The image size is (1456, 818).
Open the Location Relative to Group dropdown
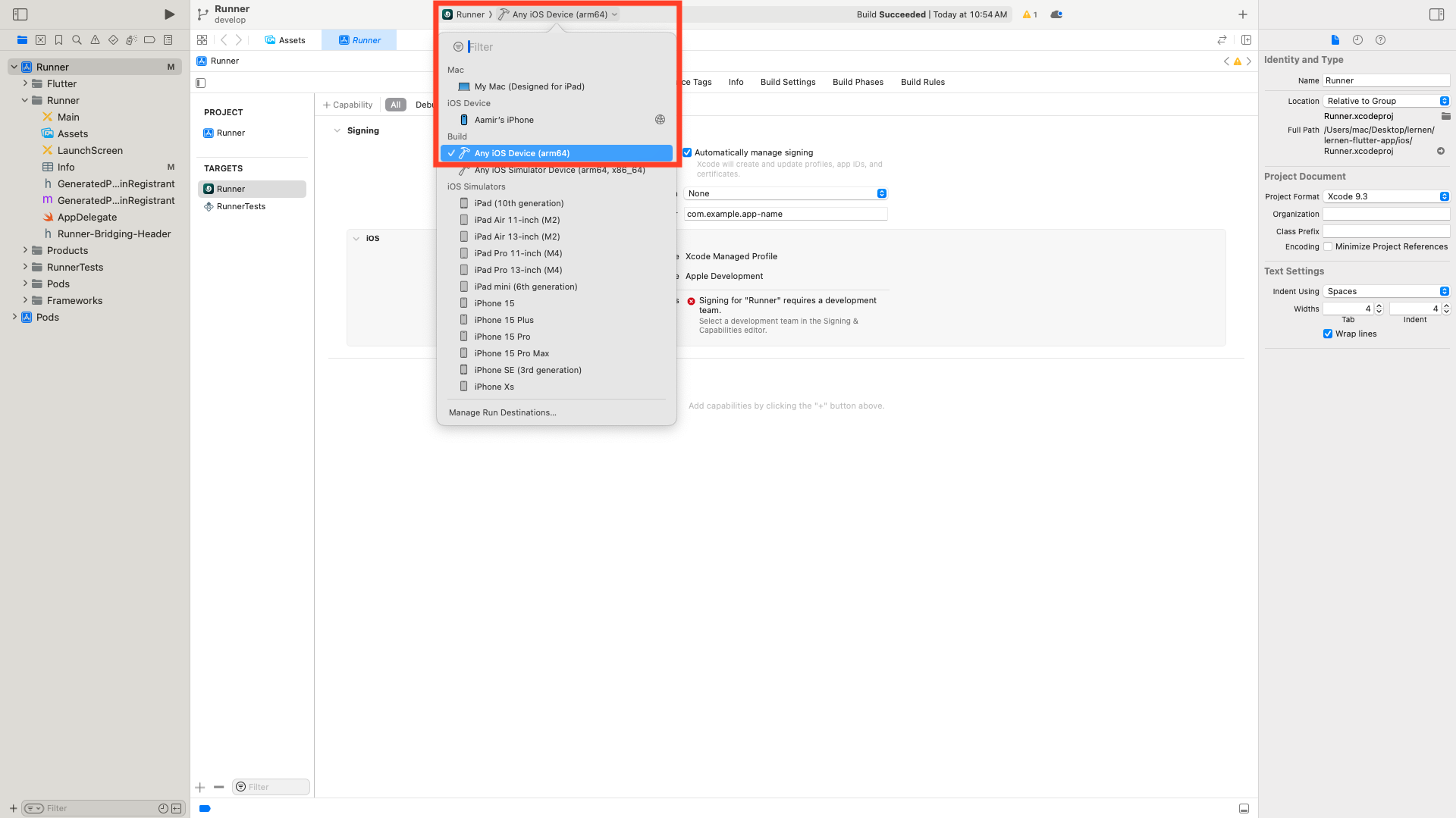pyautogui.click(x=1386, y=101)
